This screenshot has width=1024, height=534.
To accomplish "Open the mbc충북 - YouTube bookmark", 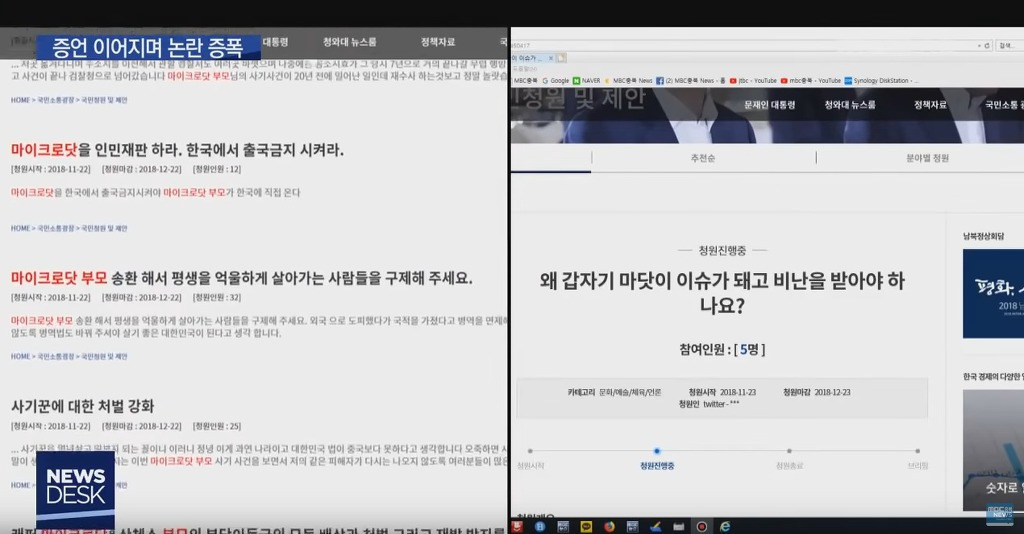I will (x=810, y=80).
